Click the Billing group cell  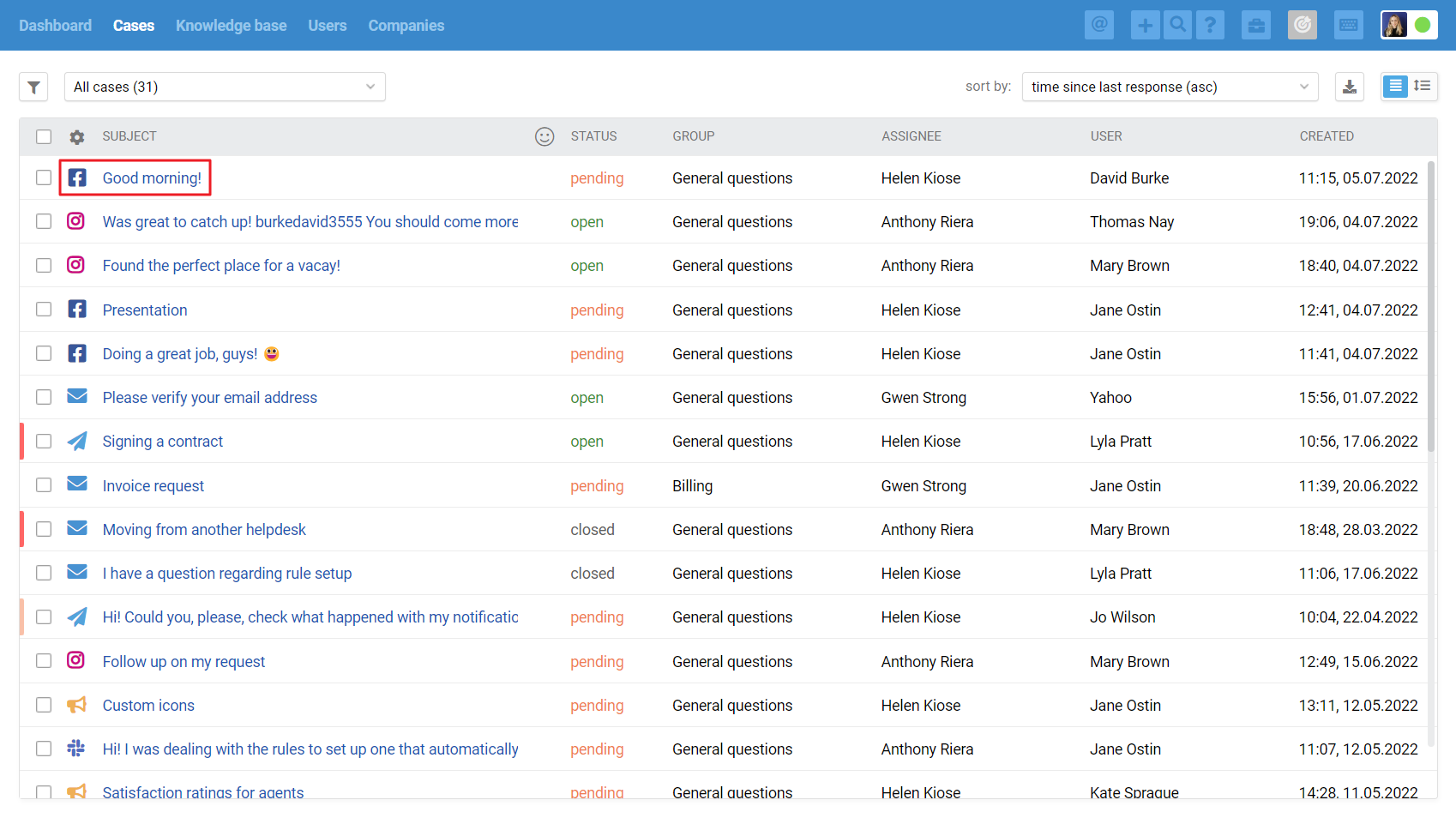tap(692, 486)
